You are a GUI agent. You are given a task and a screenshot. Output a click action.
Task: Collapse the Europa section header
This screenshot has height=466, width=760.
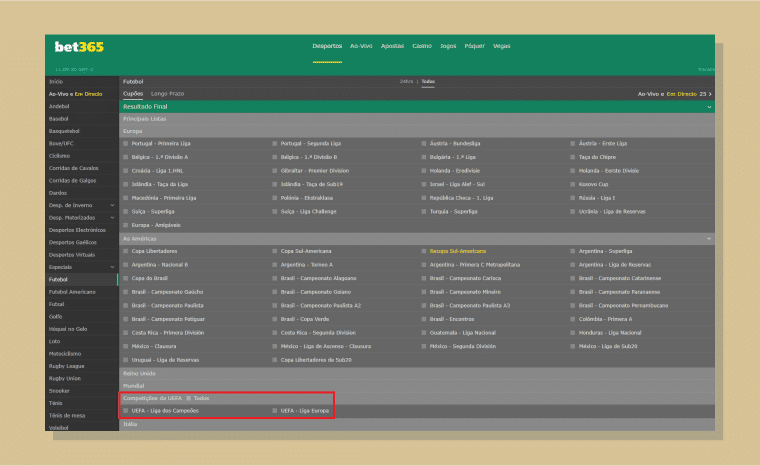point(417,131)
